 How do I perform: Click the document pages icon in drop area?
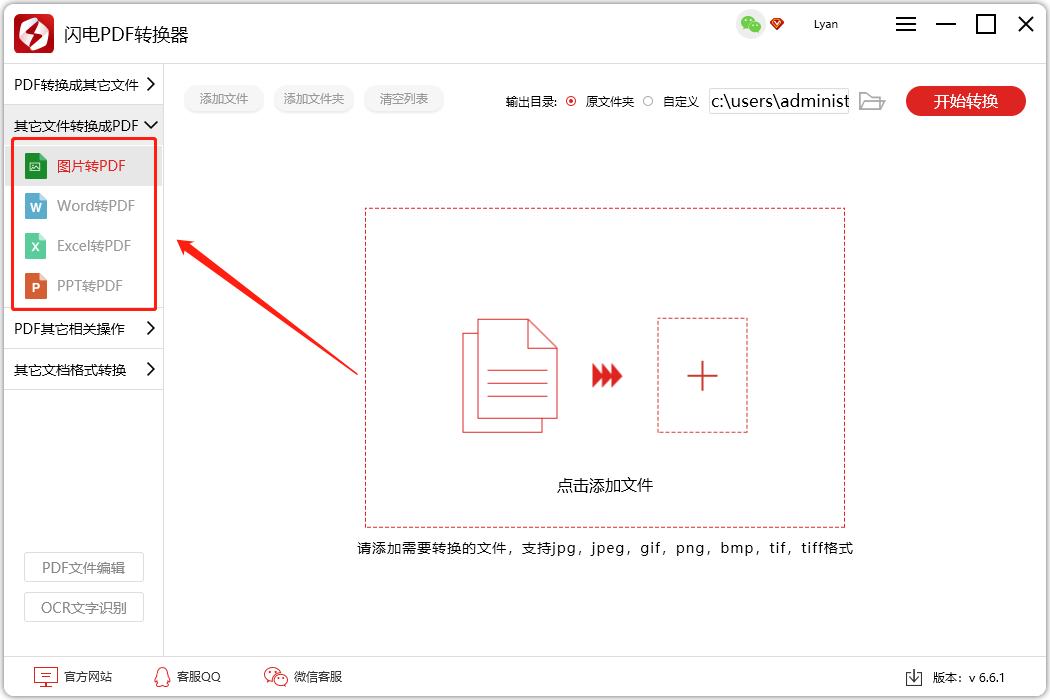click(510, 376)
